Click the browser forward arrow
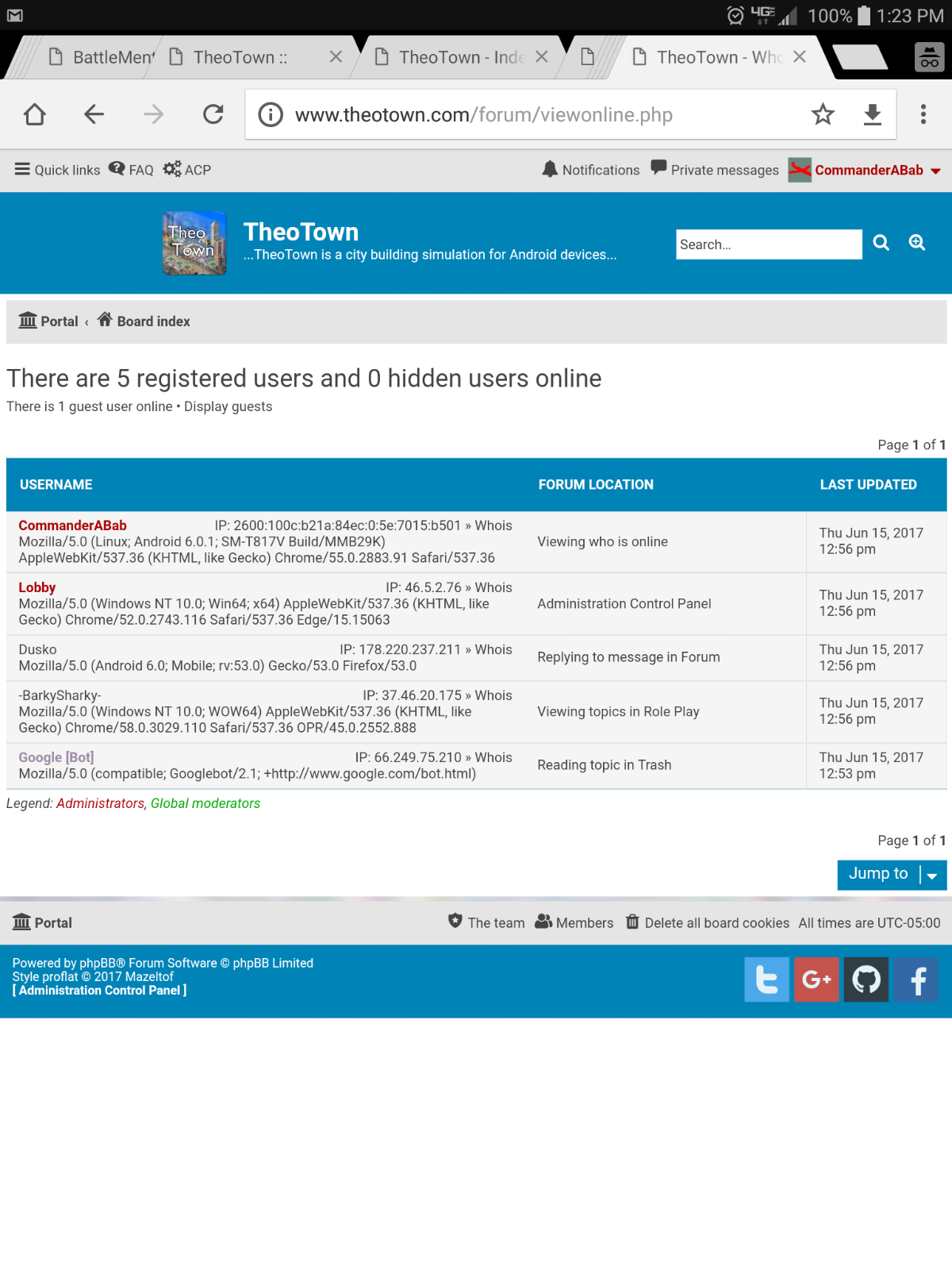 [x=153, y=114]
